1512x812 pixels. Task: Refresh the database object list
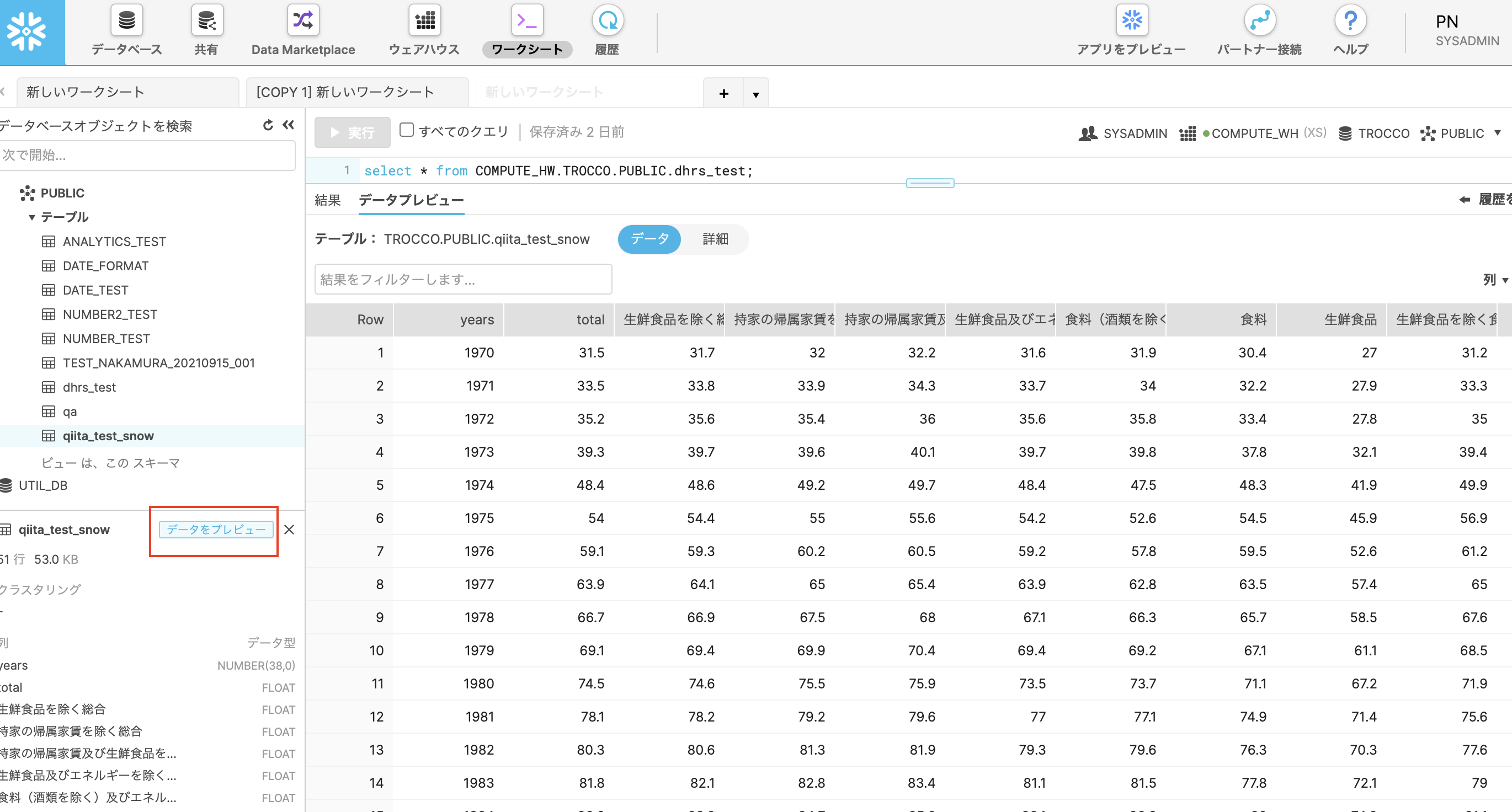[x=268, y=125]
